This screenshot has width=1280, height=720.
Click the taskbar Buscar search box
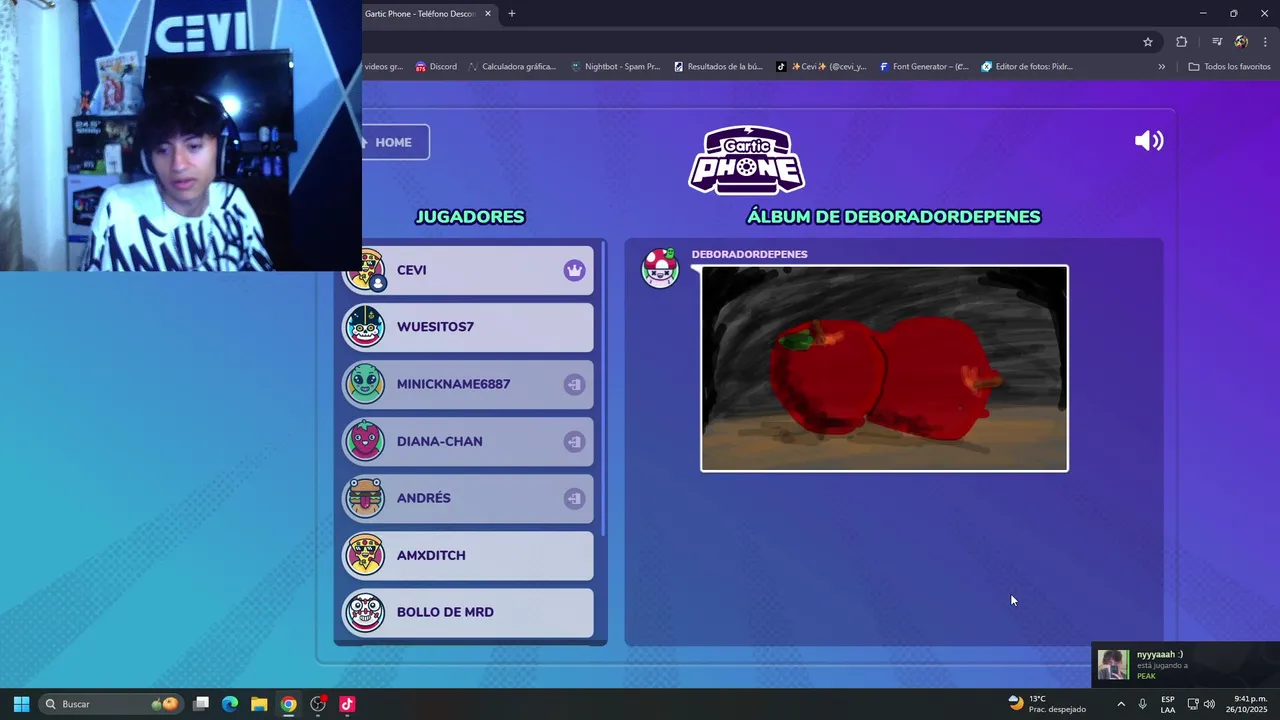110,704
